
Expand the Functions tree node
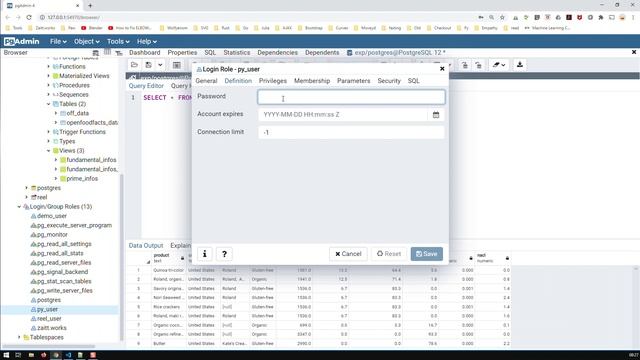tap(49, 67)
